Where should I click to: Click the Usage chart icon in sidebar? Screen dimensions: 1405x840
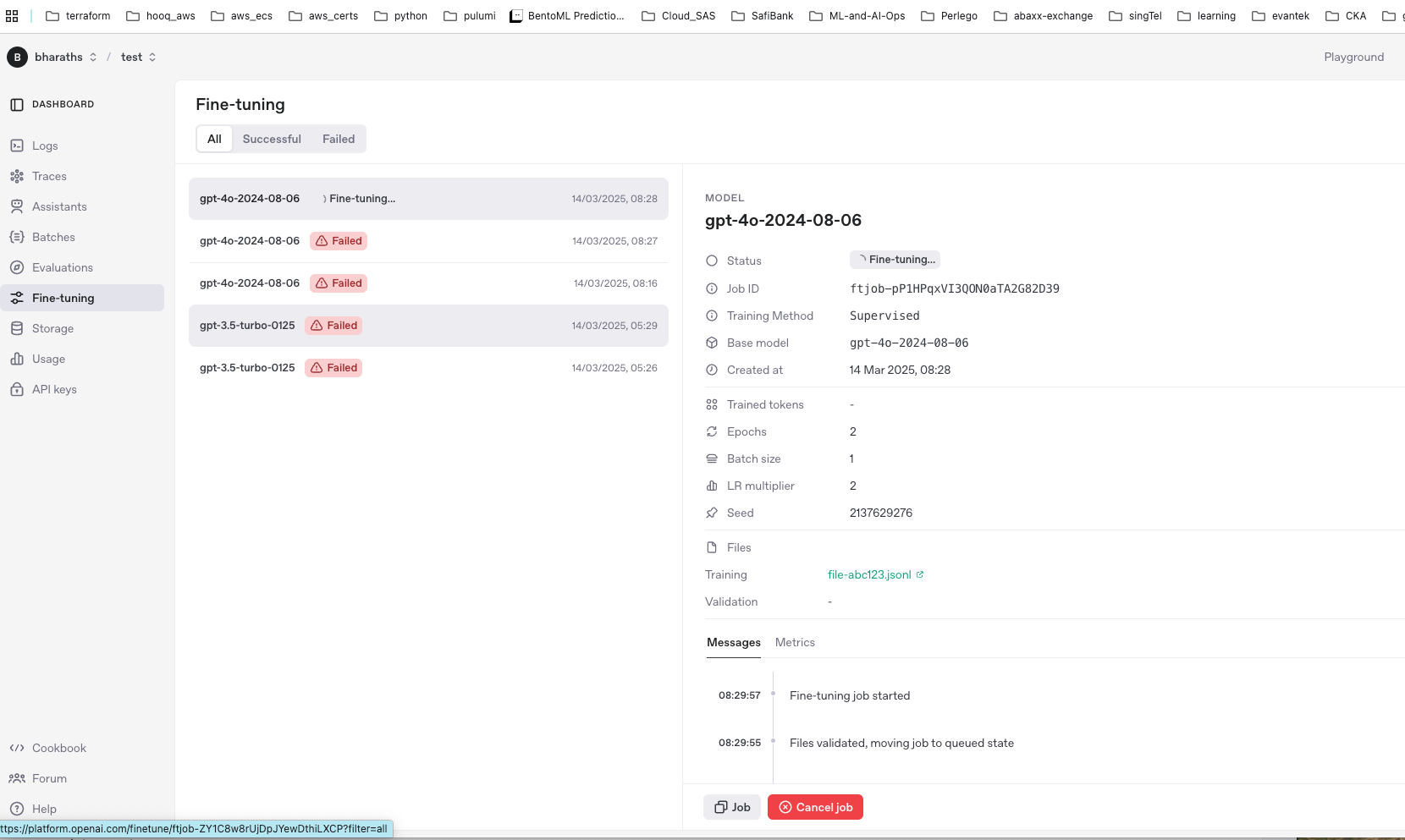point(17,359)
